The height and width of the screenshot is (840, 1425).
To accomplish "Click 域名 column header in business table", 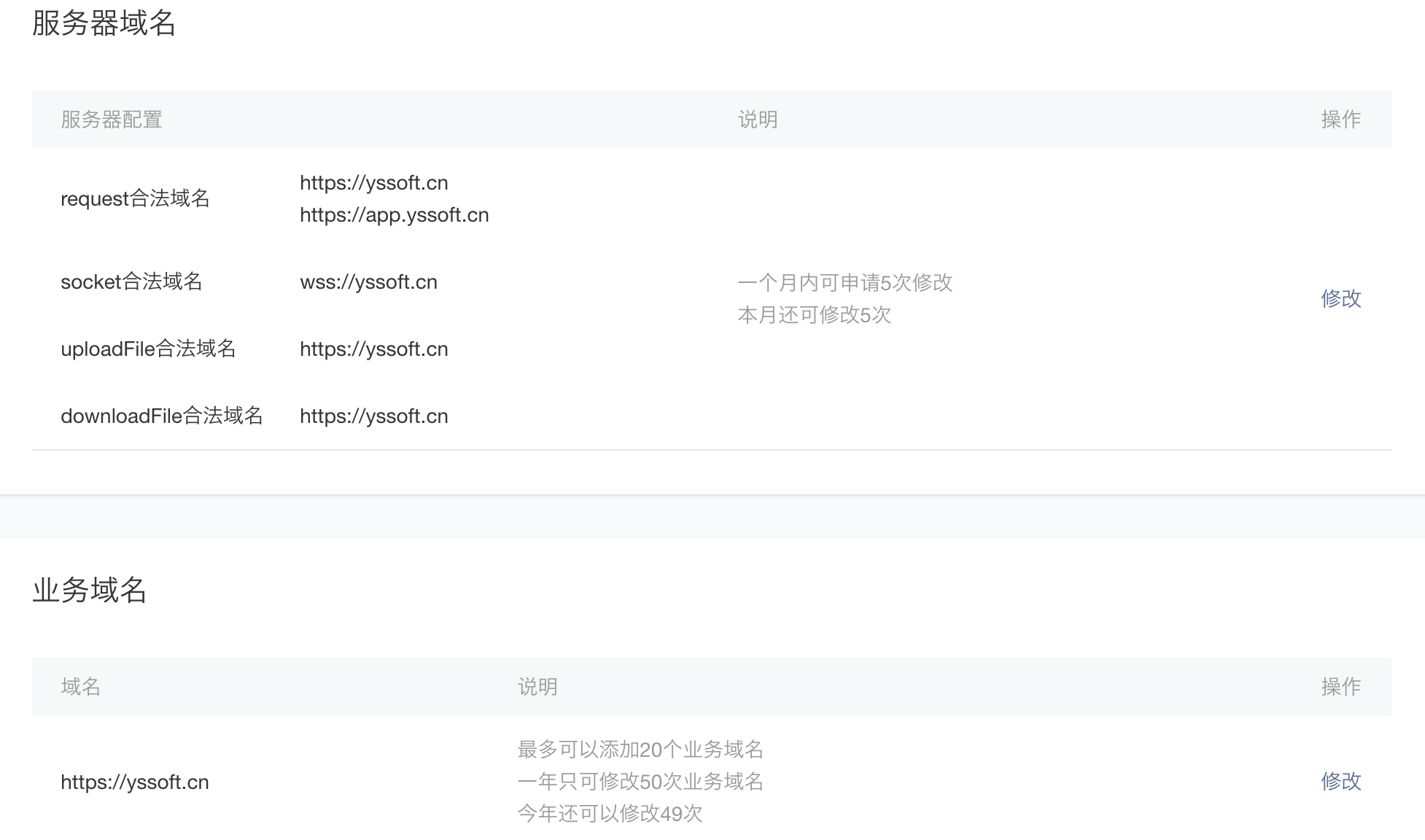I will tap(81, 686).
